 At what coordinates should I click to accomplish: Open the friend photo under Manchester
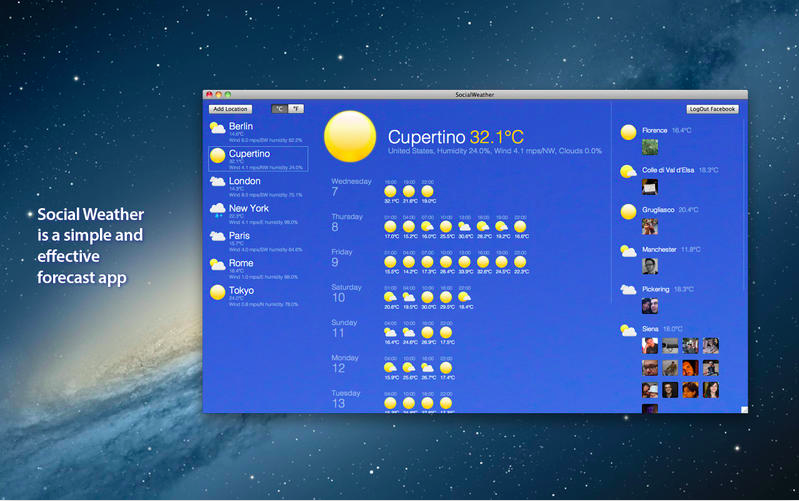650,267
